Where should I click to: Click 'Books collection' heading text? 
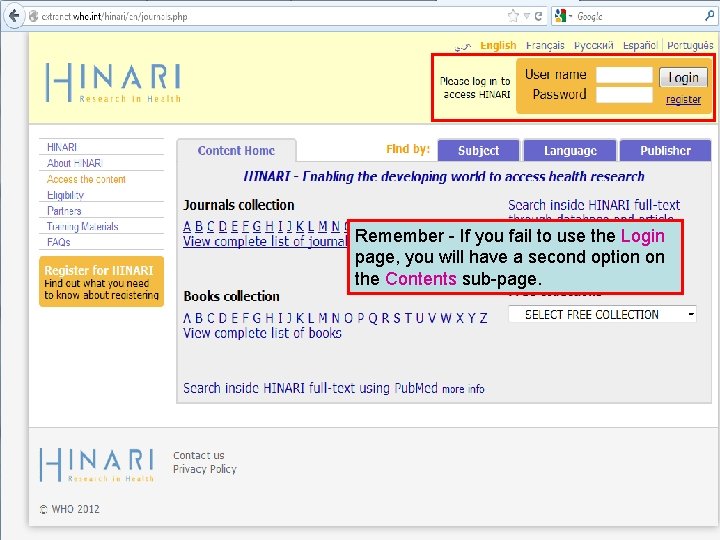(x=231, y=296)
